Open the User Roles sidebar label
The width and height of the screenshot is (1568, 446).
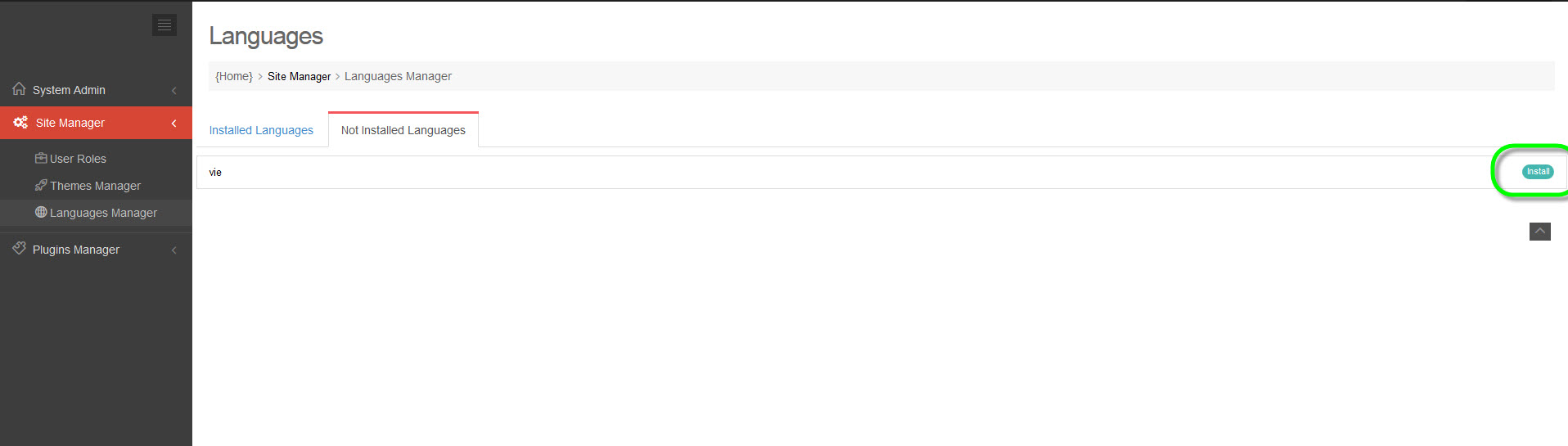tap(78, 159)
